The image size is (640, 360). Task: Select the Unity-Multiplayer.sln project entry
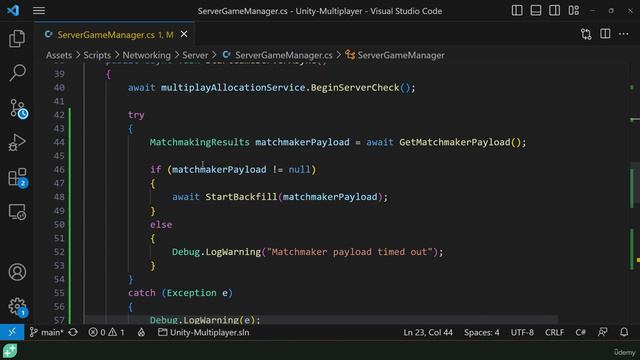point(204,332)
